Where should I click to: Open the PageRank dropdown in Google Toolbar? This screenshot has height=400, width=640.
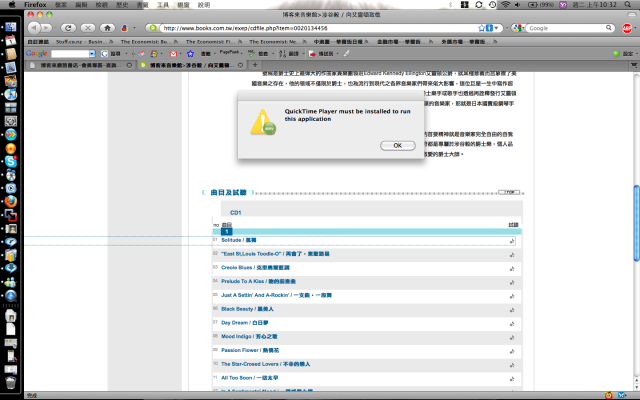tap(231, 53)
